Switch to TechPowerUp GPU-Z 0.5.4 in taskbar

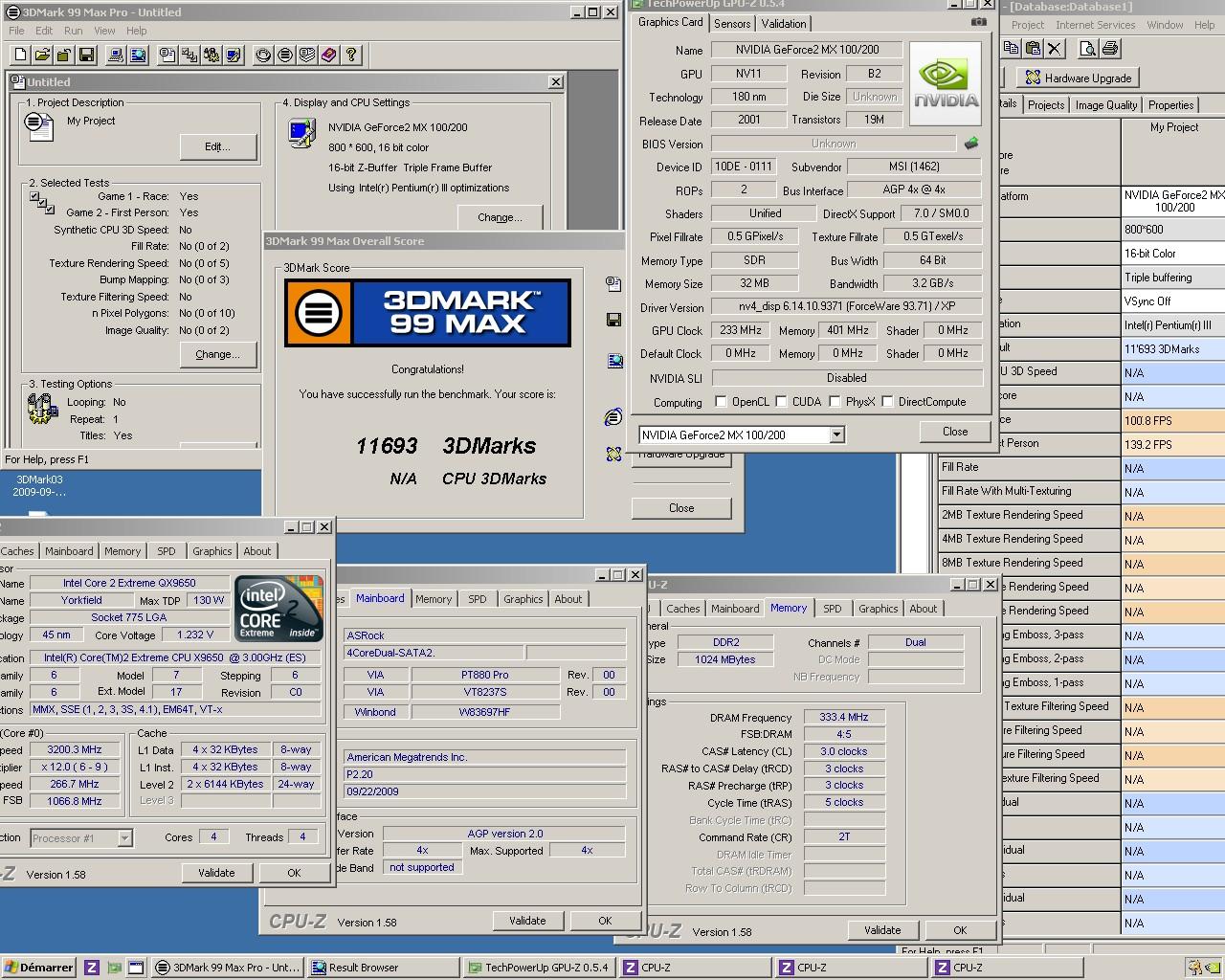click(x=540, y=968)
